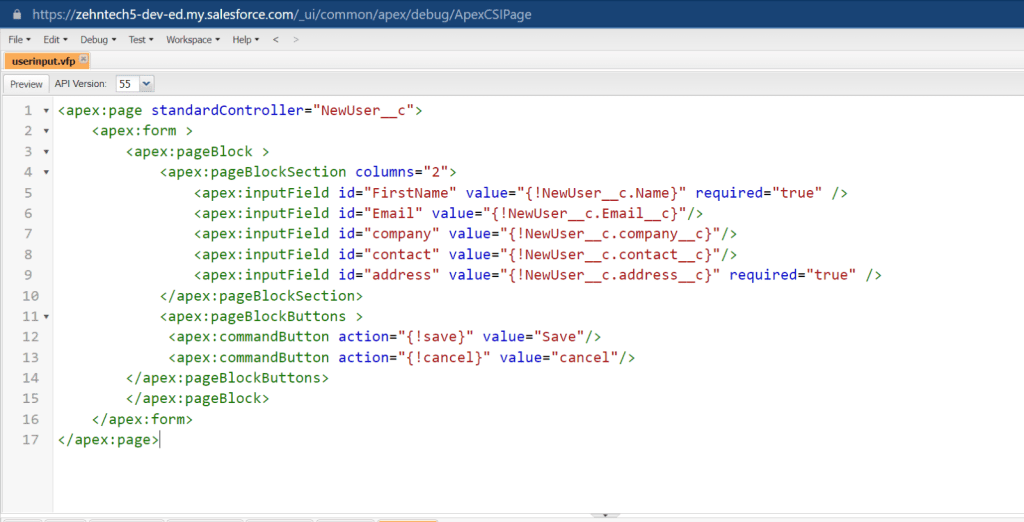The width and height of the screenshot is (1024, 522).
Task: Open the Workspace menu
Action: click(193, 40)
